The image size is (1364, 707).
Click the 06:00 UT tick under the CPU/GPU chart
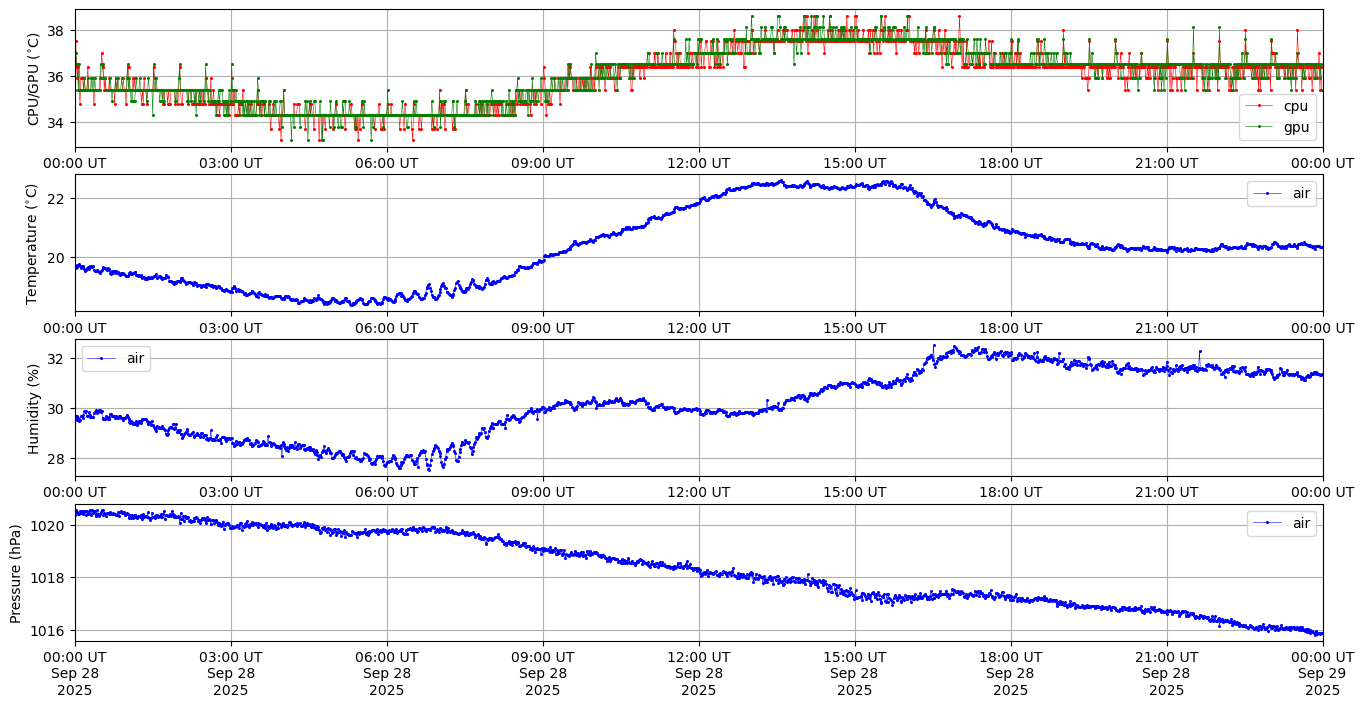click(387, 163)
